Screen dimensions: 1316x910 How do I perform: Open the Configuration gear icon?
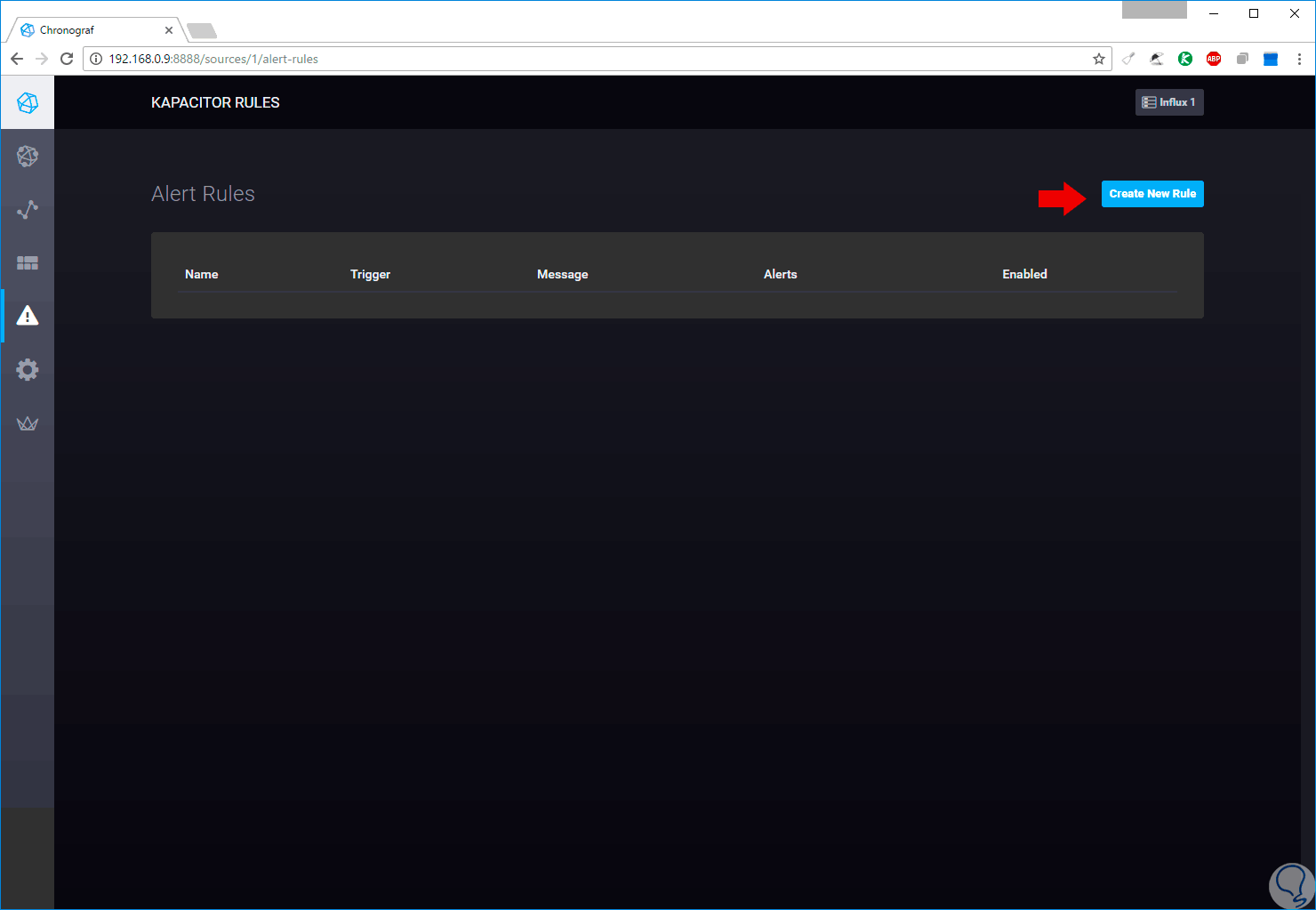(x=28, y=369)
